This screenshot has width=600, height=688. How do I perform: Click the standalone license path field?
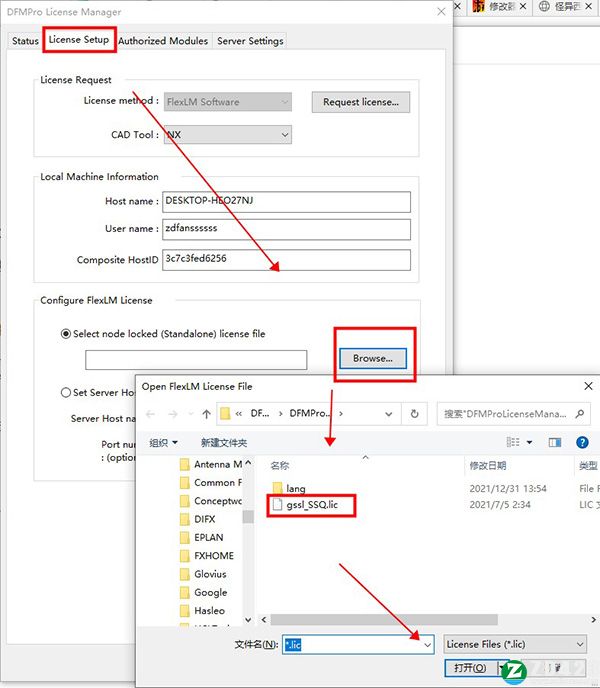click(196, 360)
